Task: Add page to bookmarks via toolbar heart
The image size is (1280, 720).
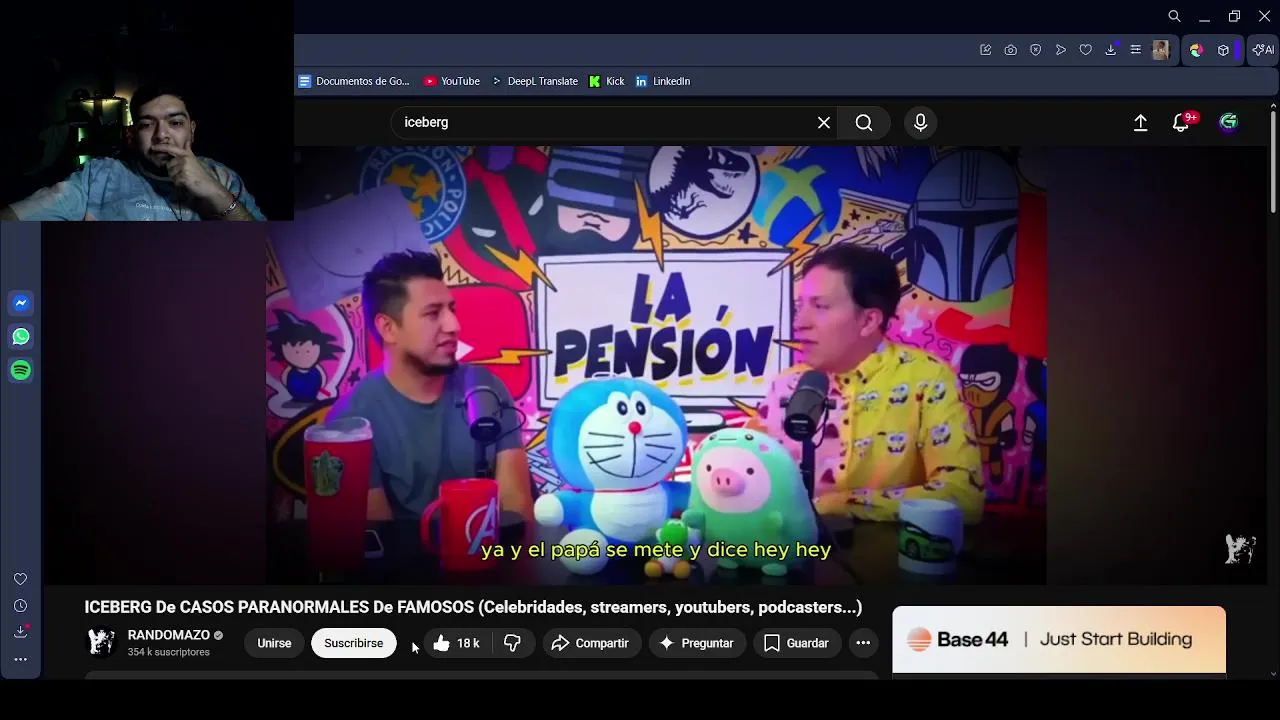Action: pos(1086,50)
